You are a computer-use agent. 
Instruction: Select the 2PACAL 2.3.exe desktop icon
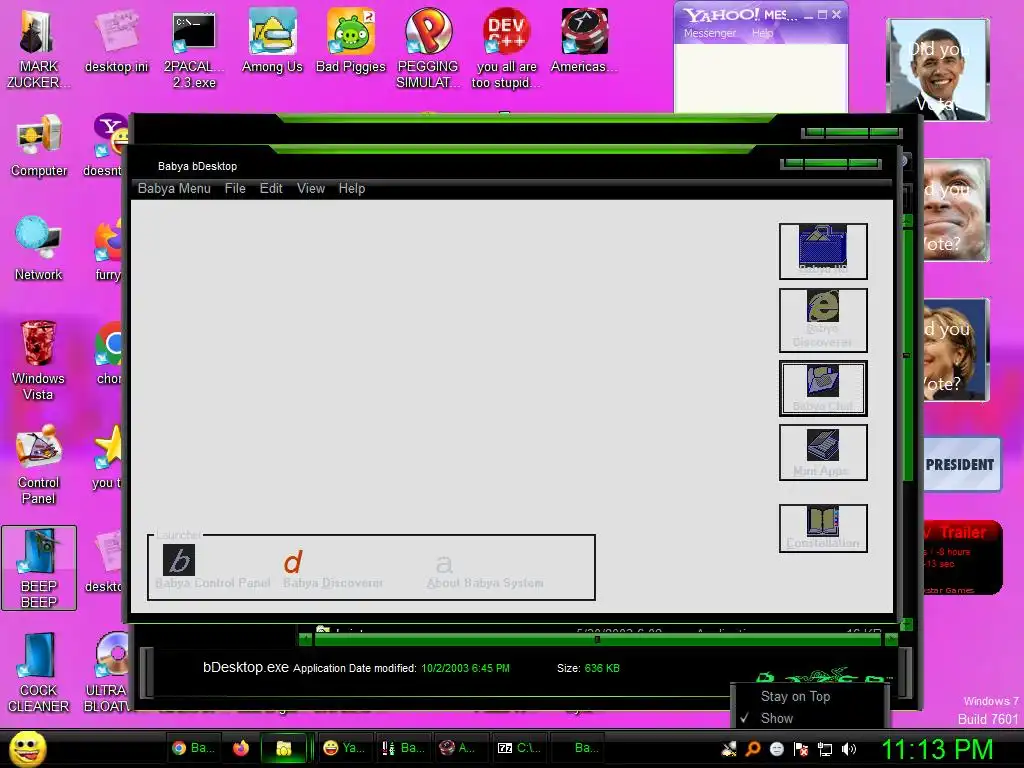[194, 49]
